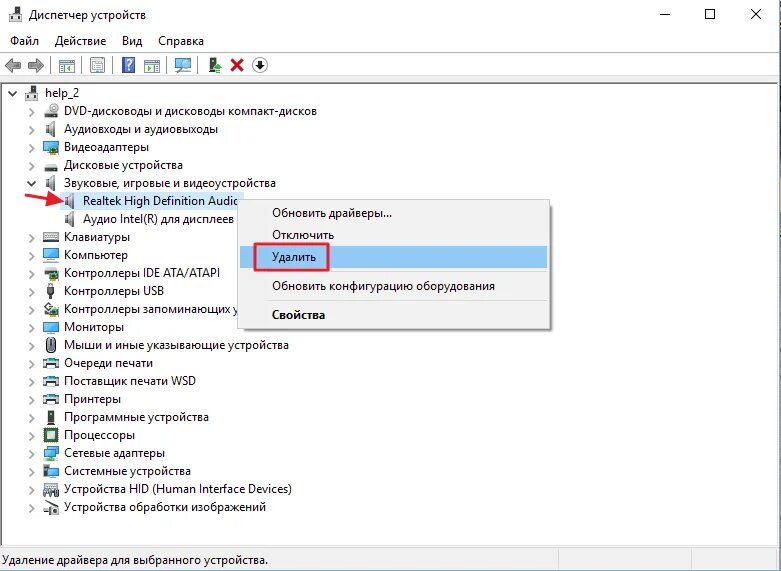Open Help via the question mark icon
Screen dimensions: 781x571
click(x=129, y=65)
